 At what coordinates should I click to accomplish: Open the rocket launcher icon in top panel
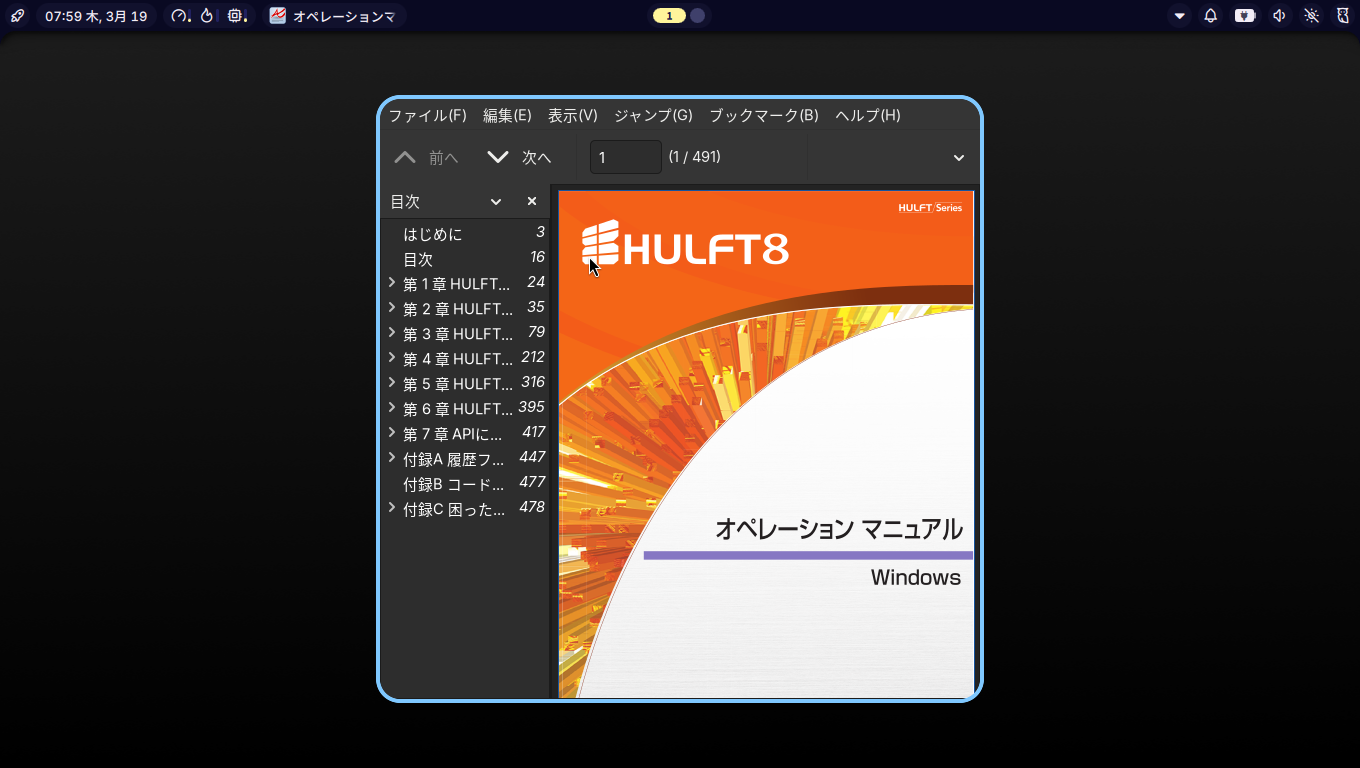tap(17, 16)
